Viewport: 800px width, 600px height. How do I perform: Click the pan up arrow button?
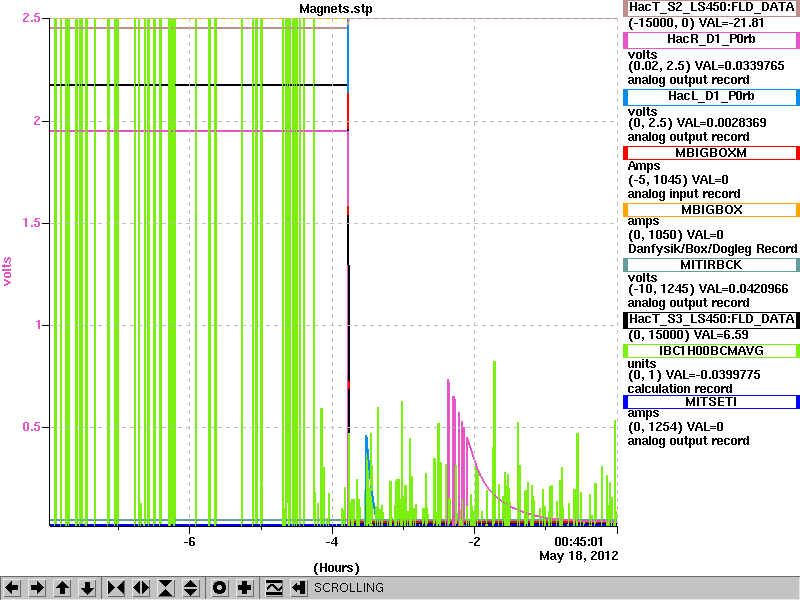click(x=63, y=588)
